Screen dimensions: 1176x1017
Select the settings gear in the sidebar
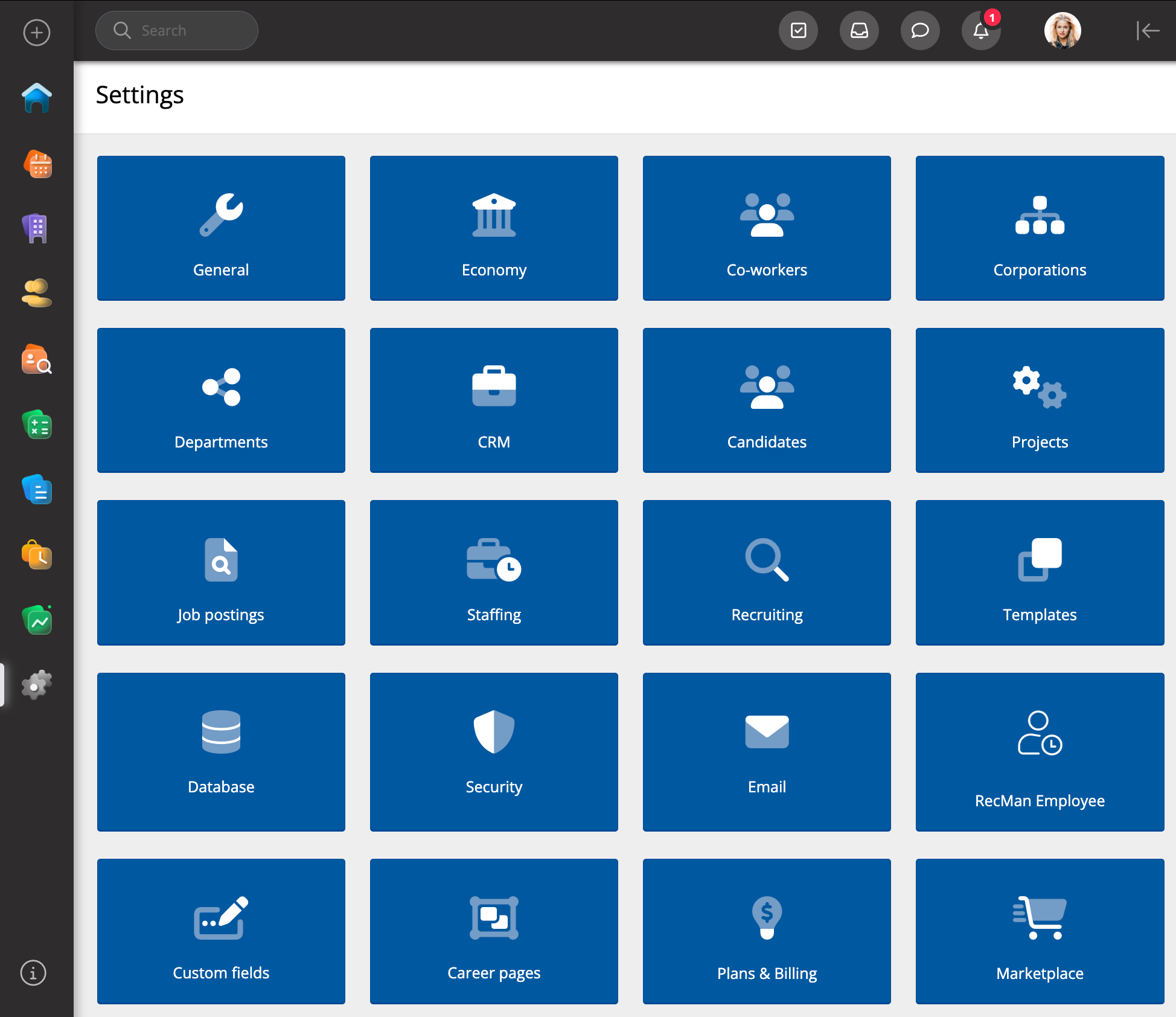[37, 685]
